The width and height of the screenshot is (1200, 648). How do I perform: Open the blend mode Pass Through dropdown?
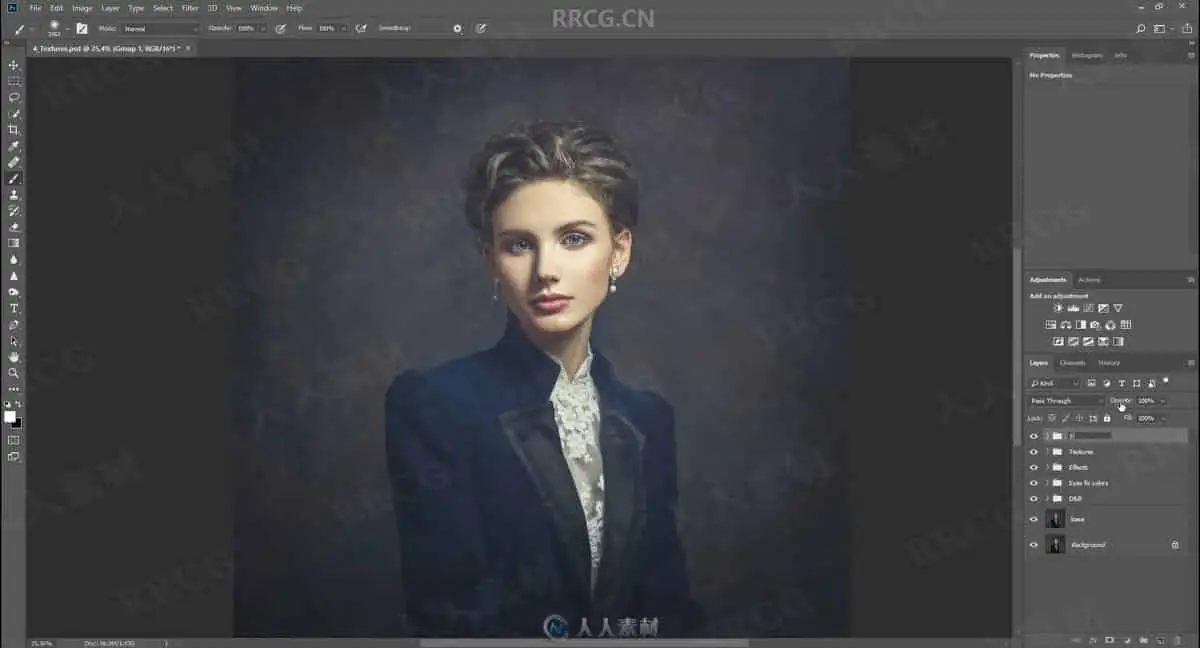pyautogui.click(x=1066, y=401)
